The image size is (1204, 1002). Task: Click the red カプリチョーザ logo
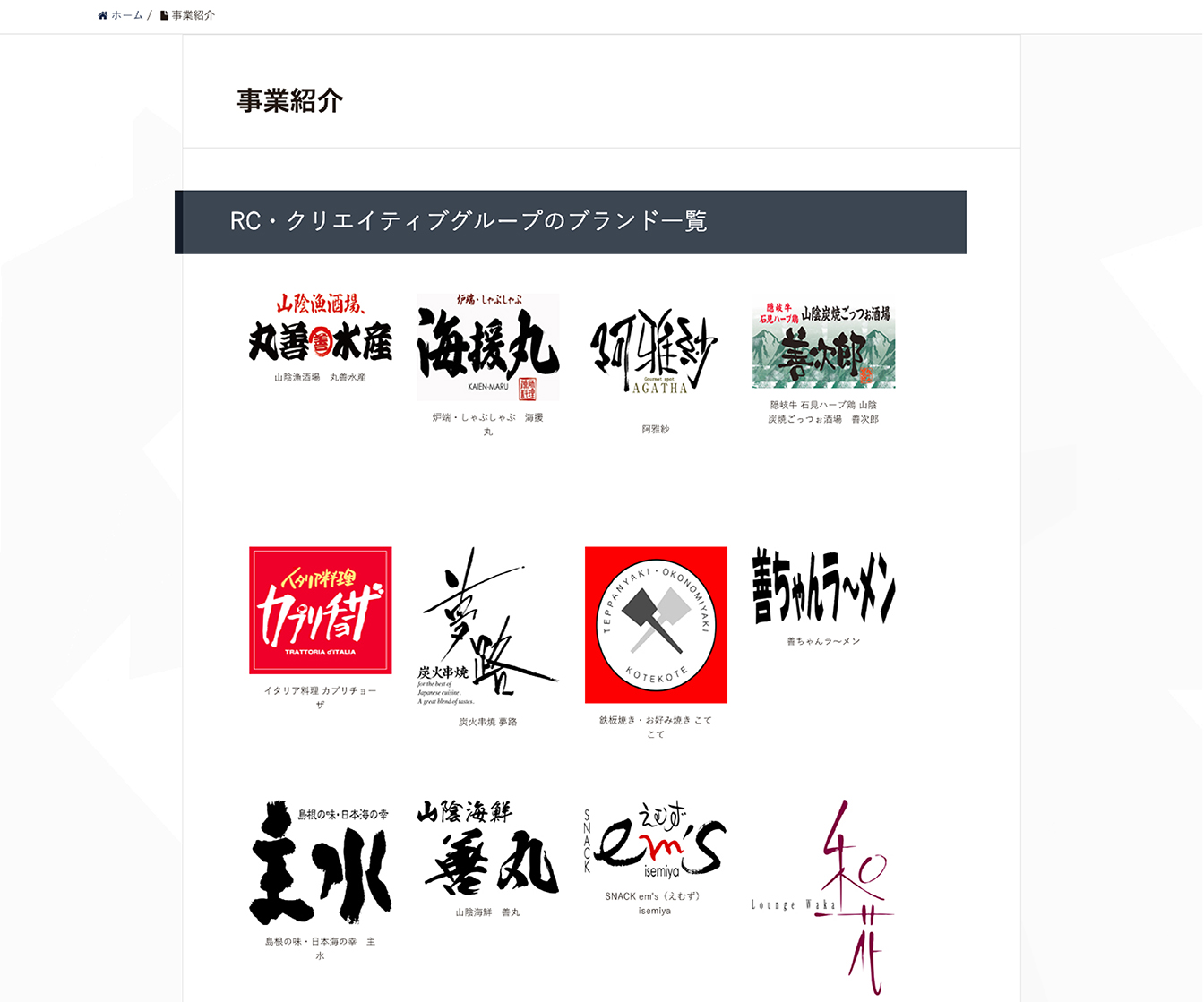pyautogui.click(x=320, y=610)
